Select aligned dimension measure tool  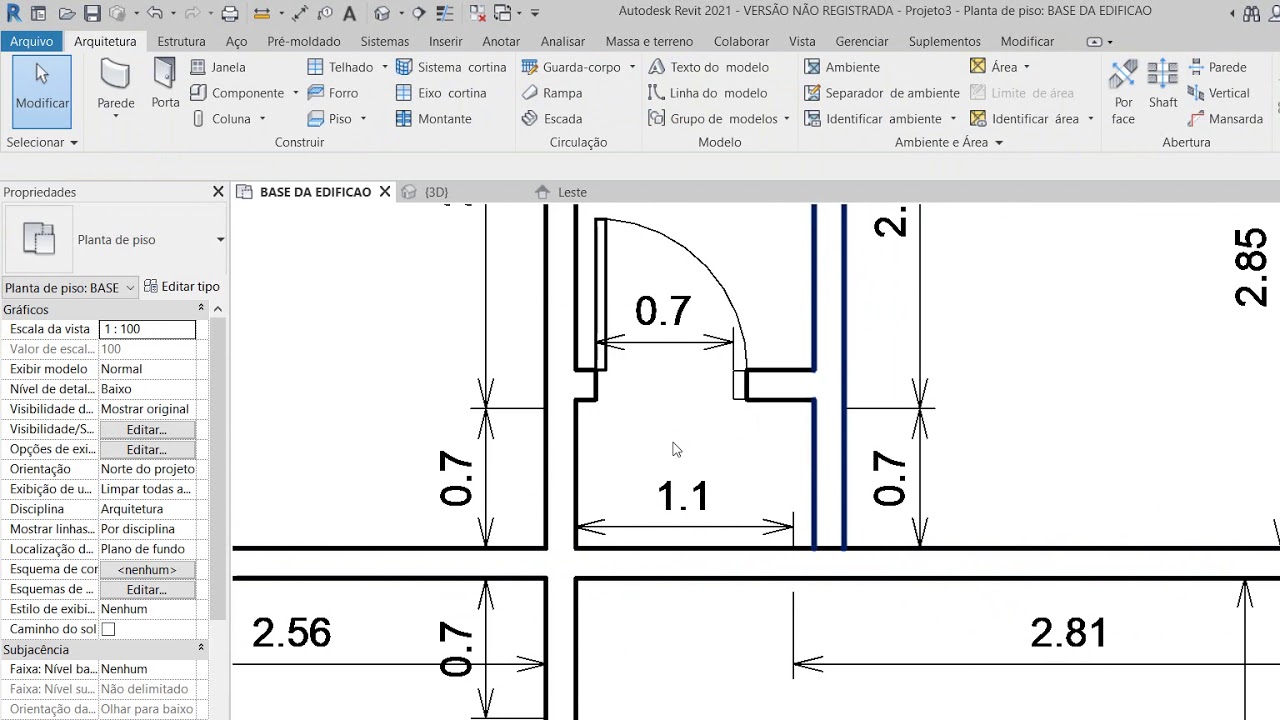[x=299, y=14]
